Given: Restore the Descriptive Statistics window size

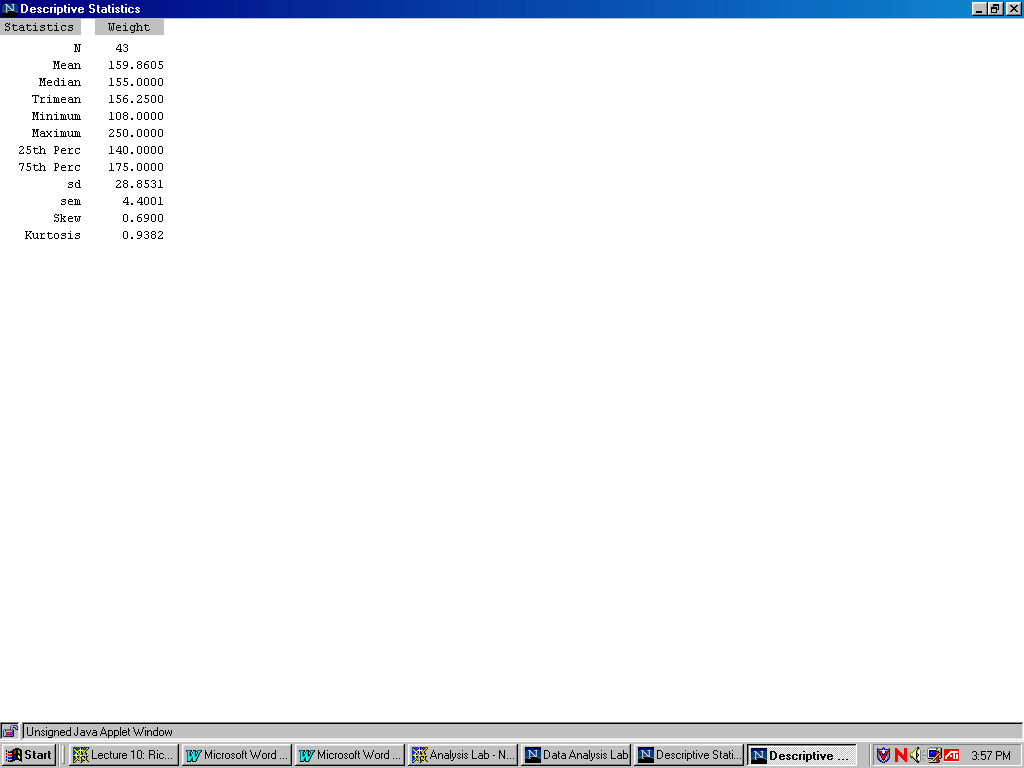Looking at the screenshot, I should click(x=995, y=9).
